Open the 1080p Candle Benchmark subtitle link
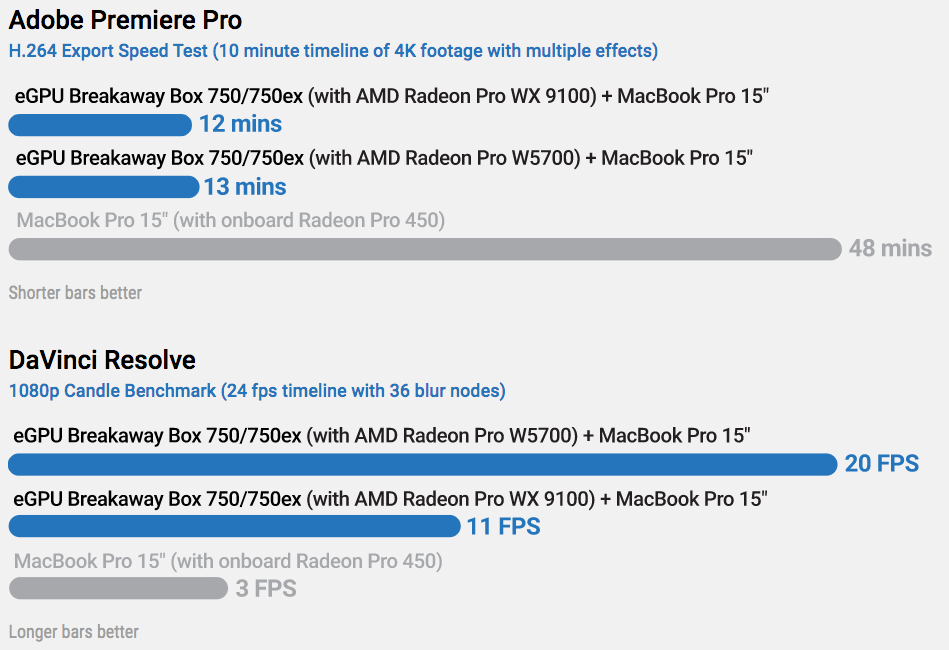949x650 pixels. coord(257,391)
